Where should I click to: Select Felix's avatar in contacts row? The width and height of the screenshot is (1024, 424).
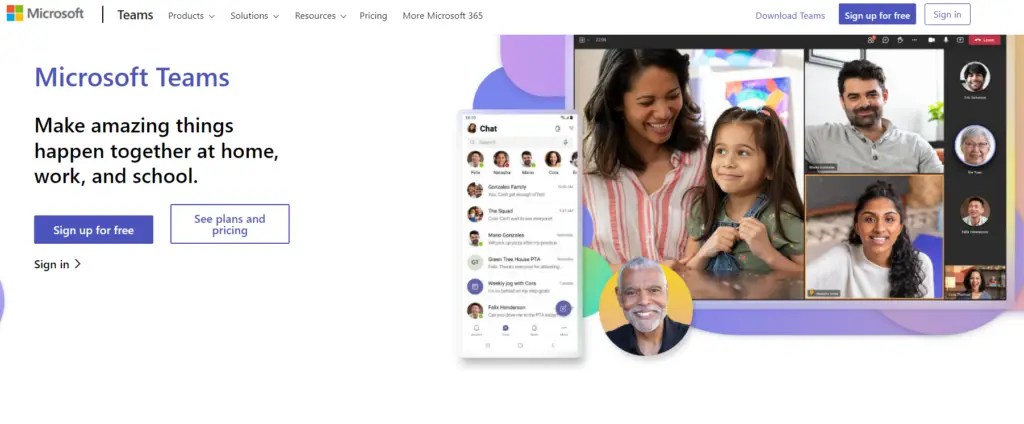tap(475, 159)
